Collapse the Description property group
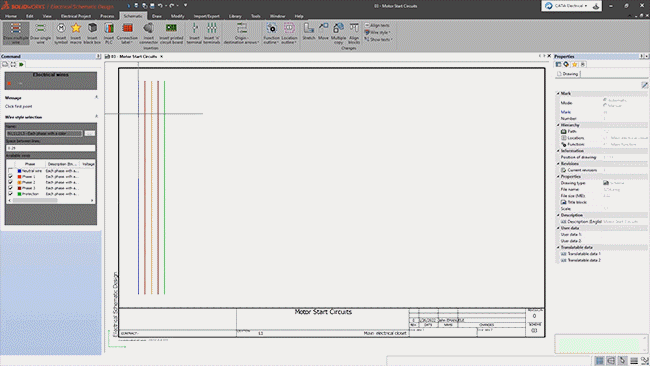Image resolution: width=650 pixels, height=366 pixels. (x=558, y=215)
